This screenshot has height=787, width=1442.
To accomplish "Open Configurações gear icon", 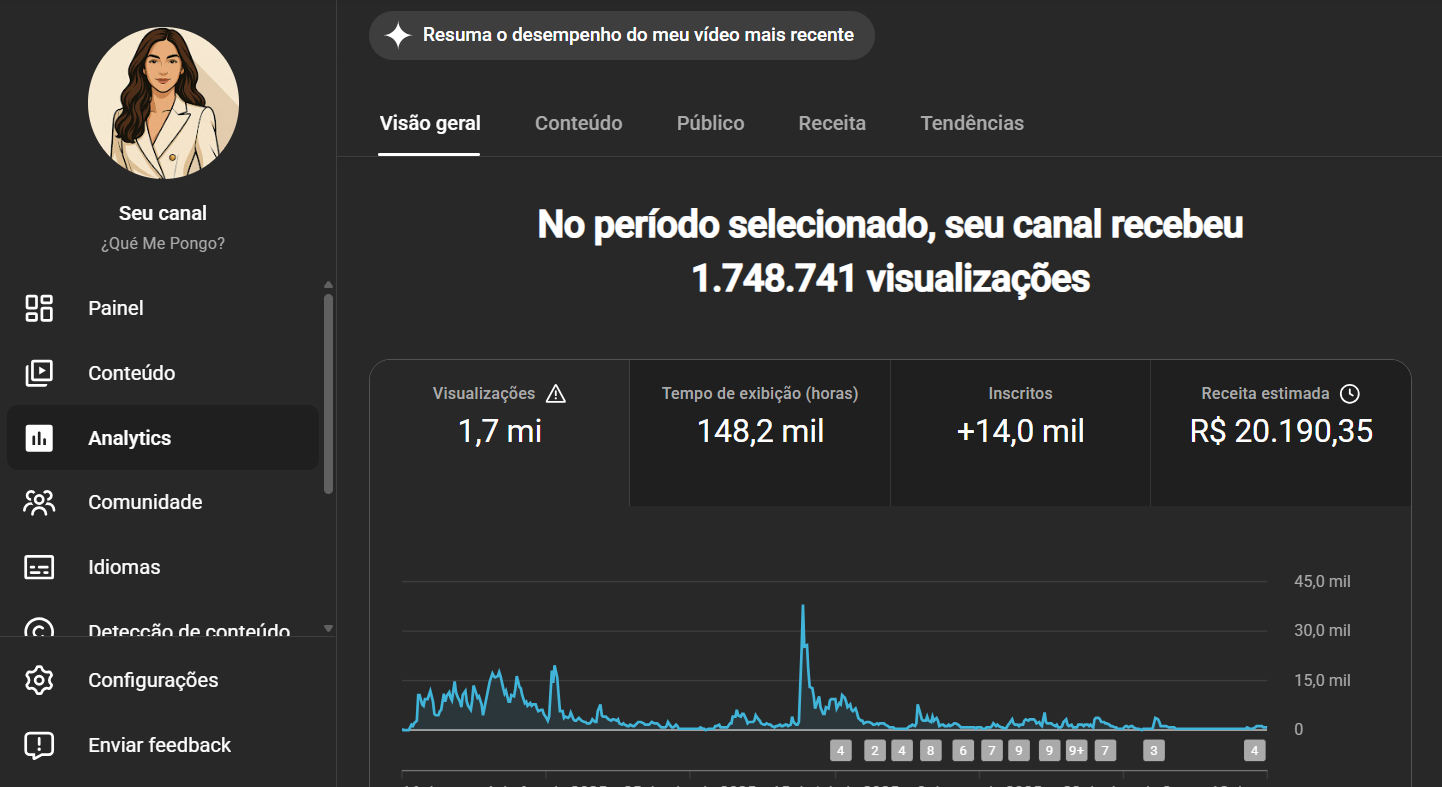I will (39, 680).
